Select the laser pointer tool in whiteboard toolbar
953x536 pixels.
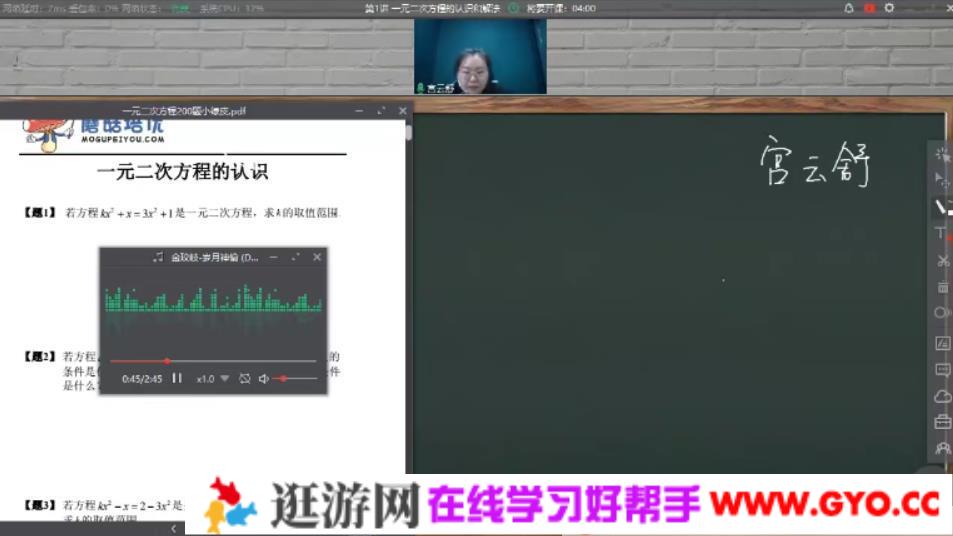tap(942, 154)
